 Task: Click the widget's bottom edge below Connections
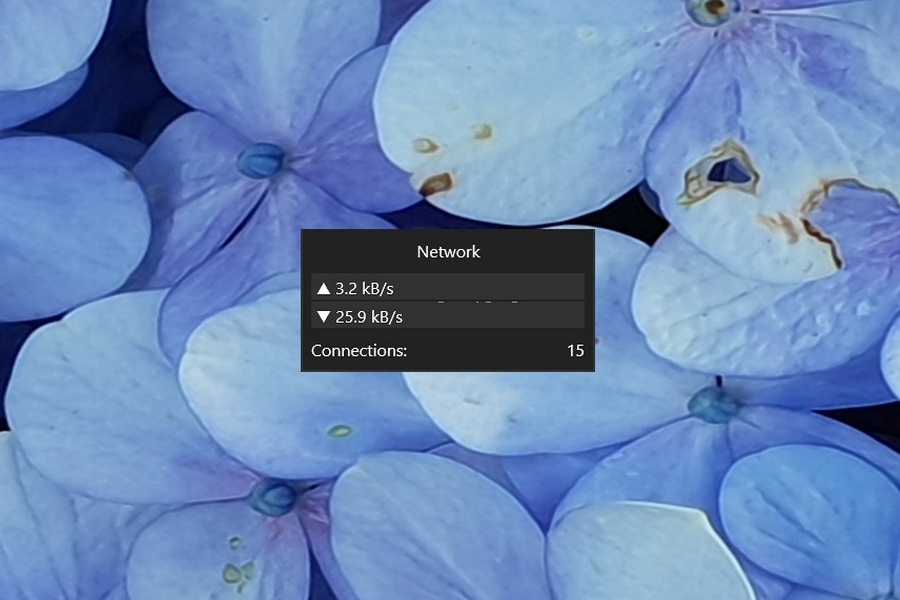coord(448,370)
